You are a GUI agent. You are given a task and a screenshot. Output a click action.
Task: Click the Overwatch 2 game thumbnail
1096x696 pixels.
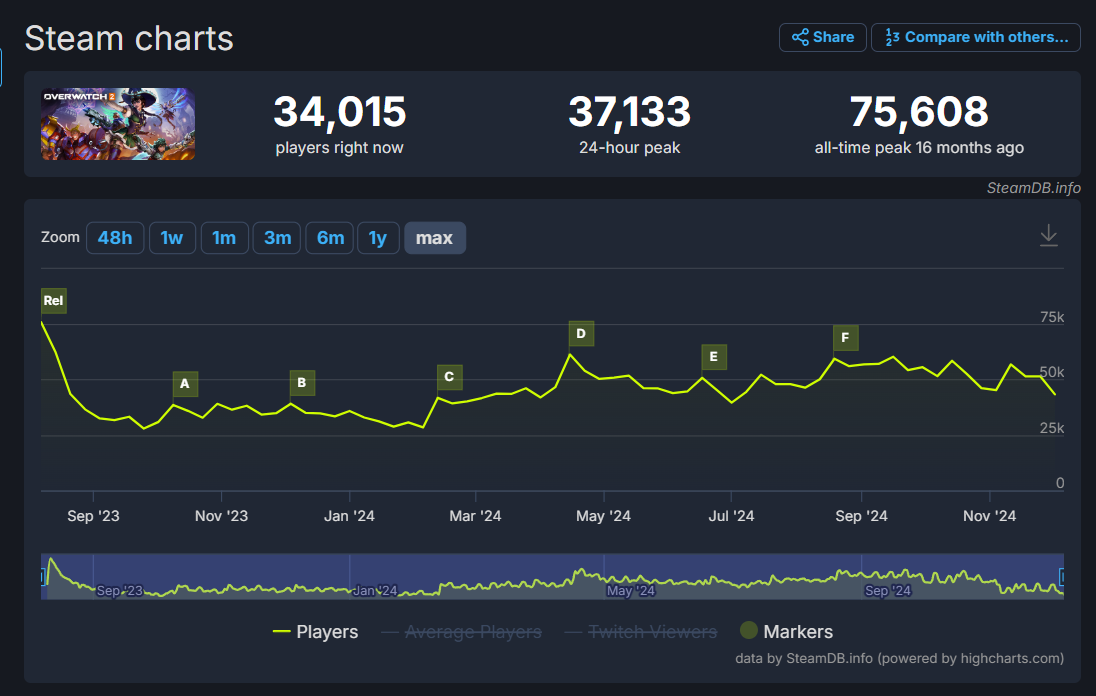pyautogui.click(x=118, y=124)
